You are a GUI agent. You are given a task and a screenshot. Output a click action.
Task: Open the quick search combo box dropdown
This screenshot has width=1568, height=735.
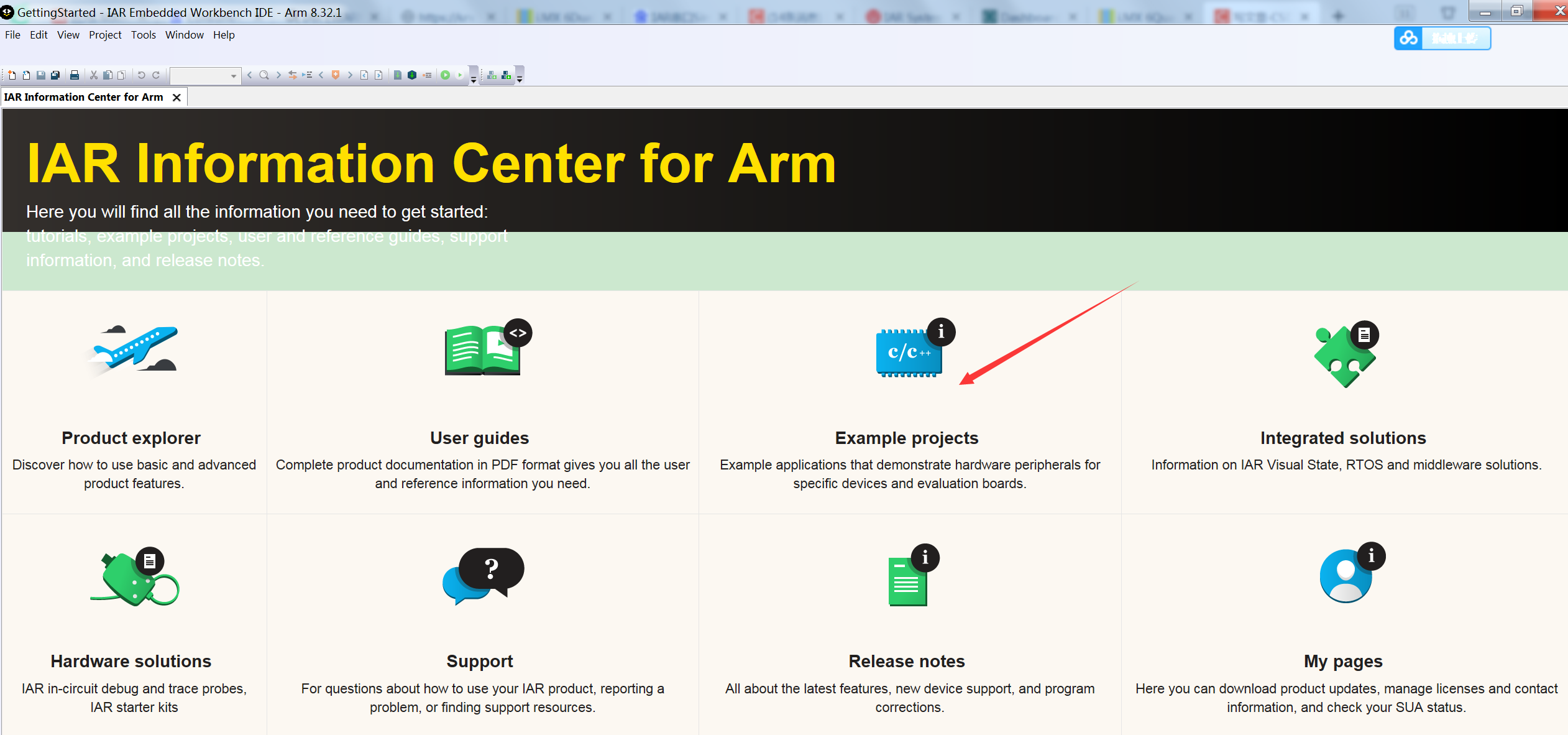(234, 76)
